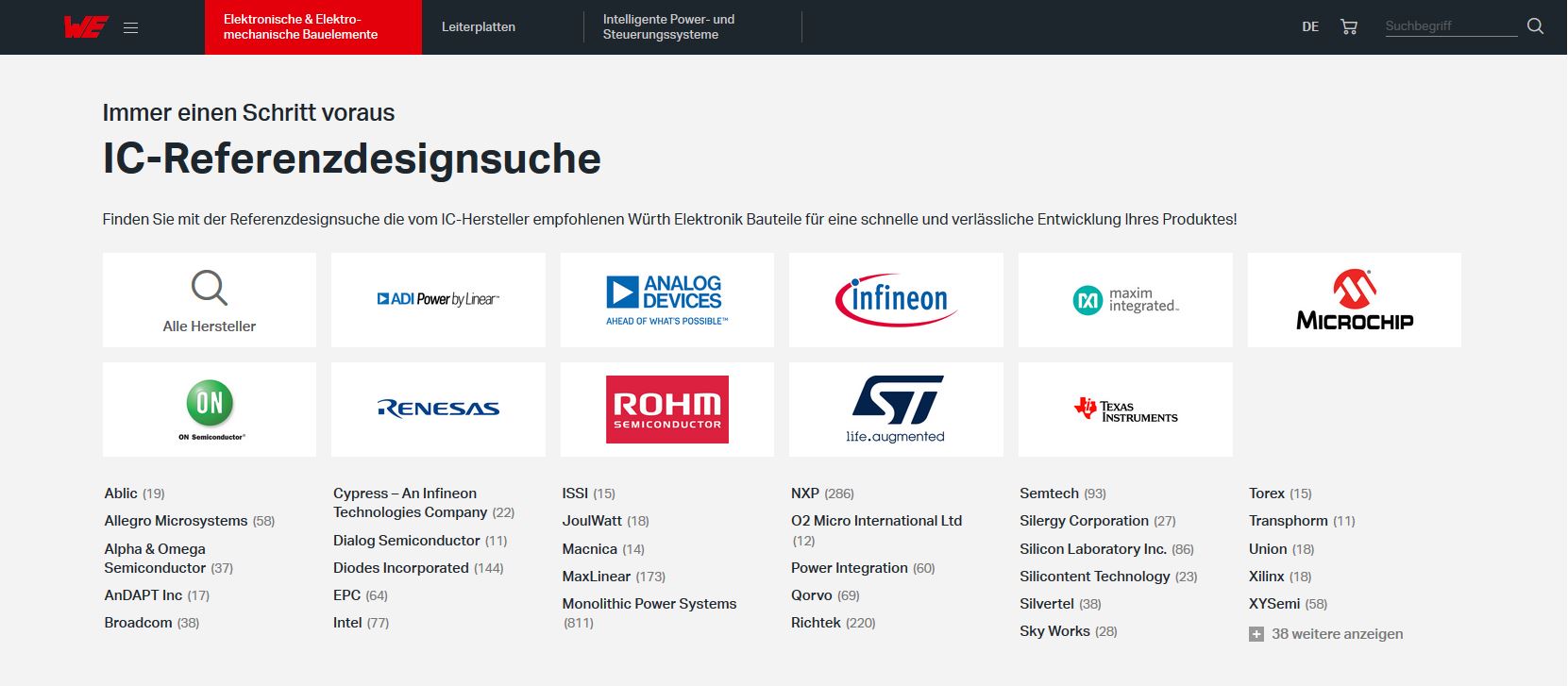Select the Dialog Semiconductor link
This screenshot has height=686, width=1568.
coord(407,541)
